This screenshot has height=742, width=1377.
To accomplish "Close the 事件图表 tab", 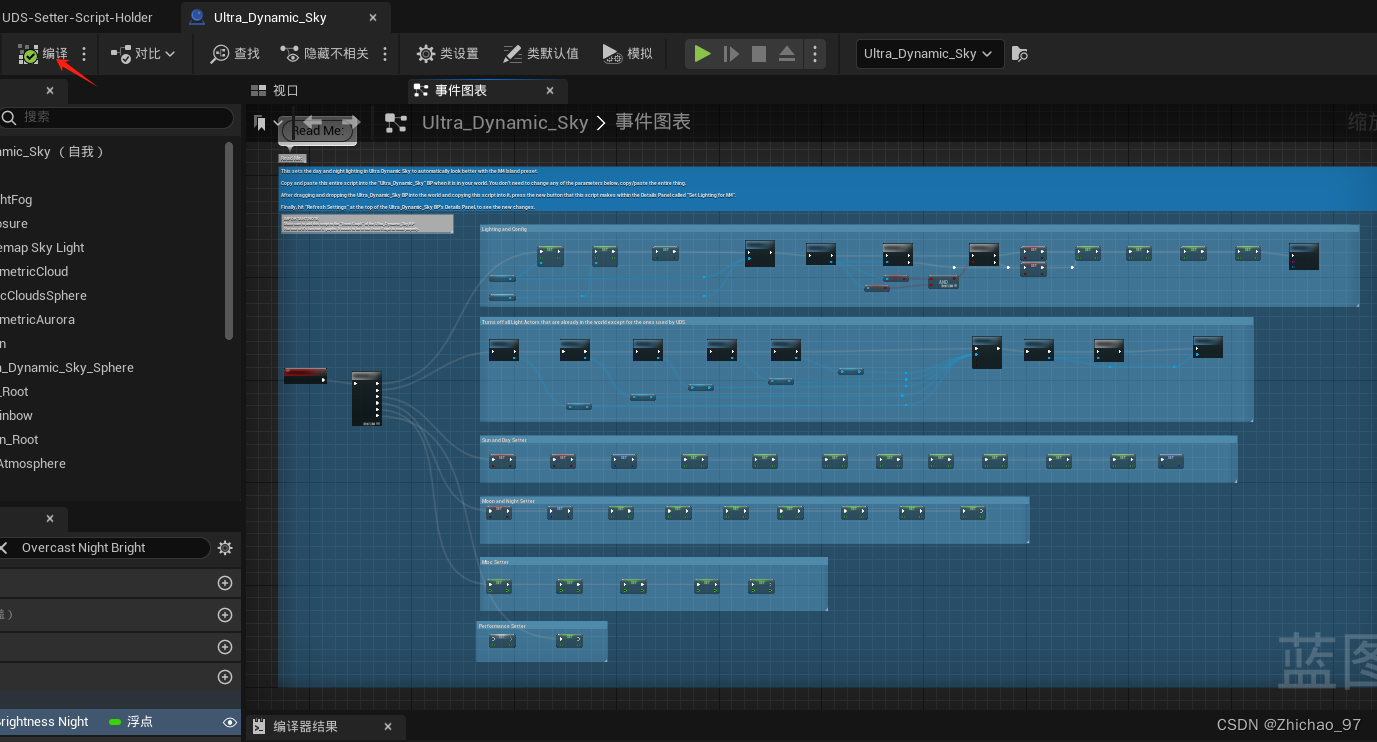I will [x=550, y=90].
